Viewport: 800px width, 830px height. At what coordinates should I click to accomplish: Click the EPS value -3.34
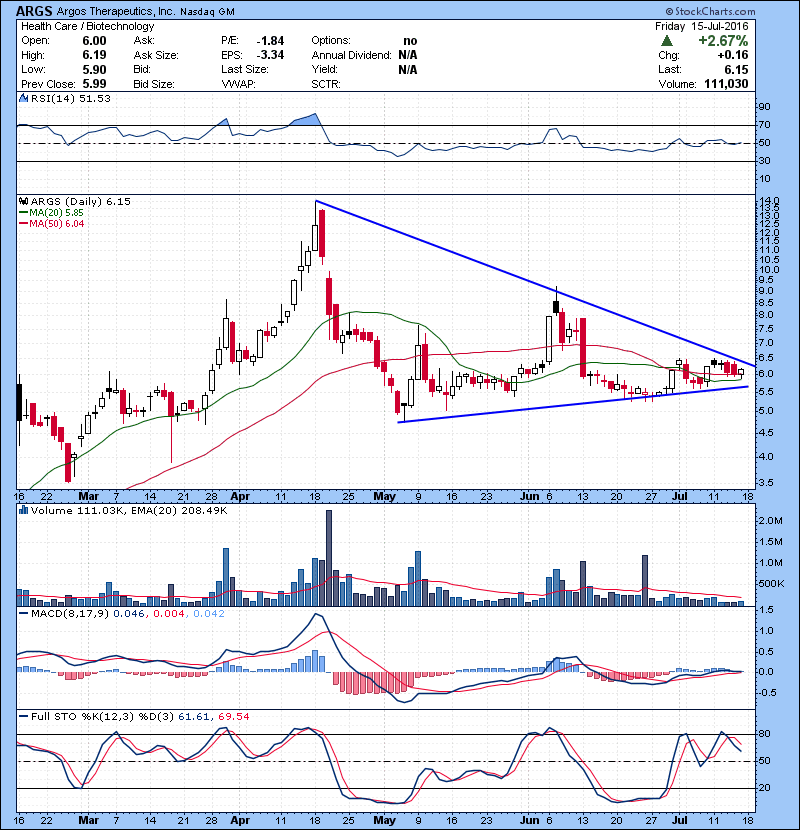[x=271, y=55]
